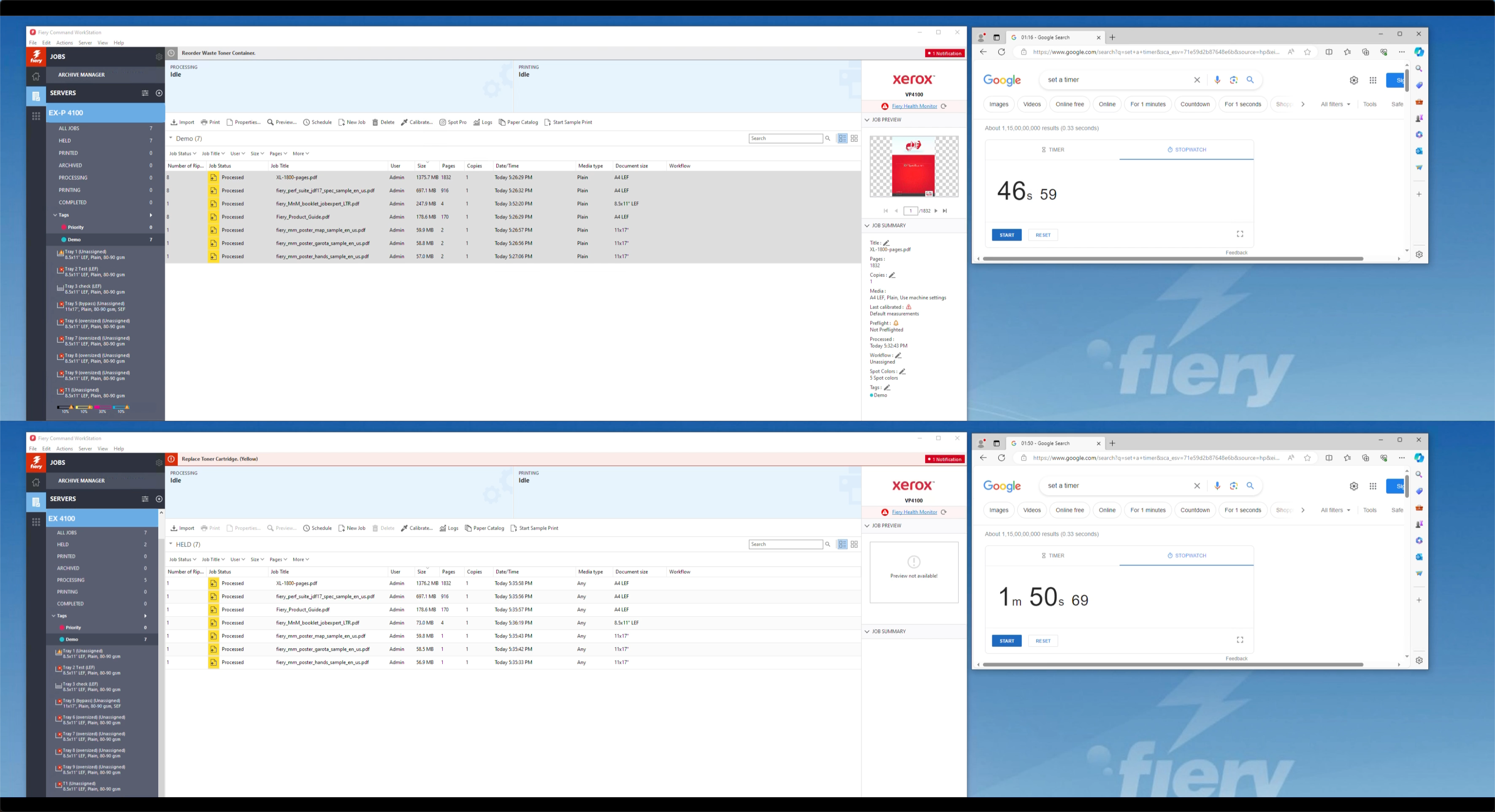This screenshot has width=1495, height=812.
Task: Toggle fullscreen on stopwatch showing 46s
Action: tap(1240, 234)
